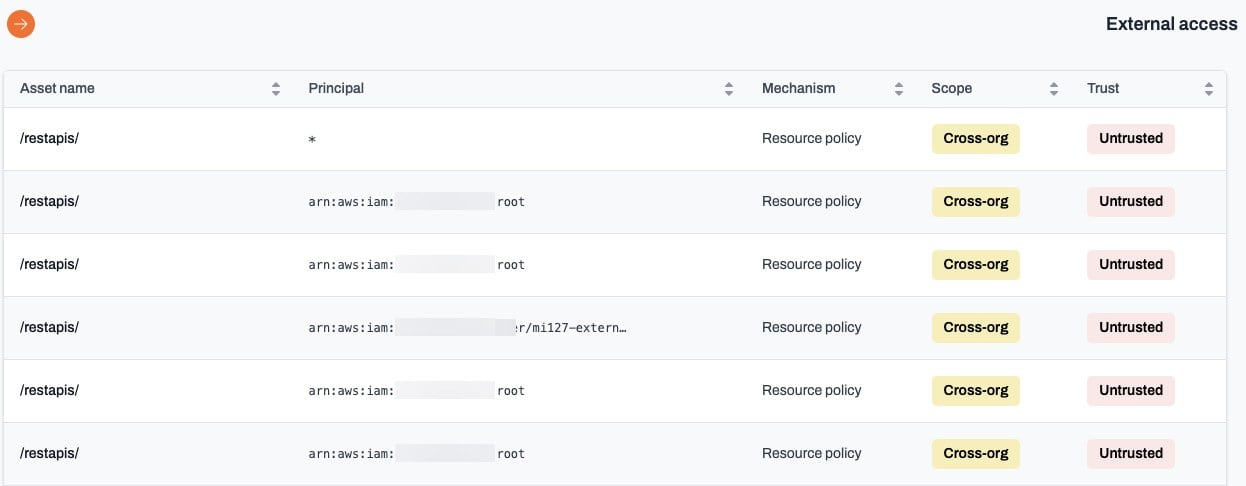Click Untrusted badge in the * principal row

(1131, 139)
